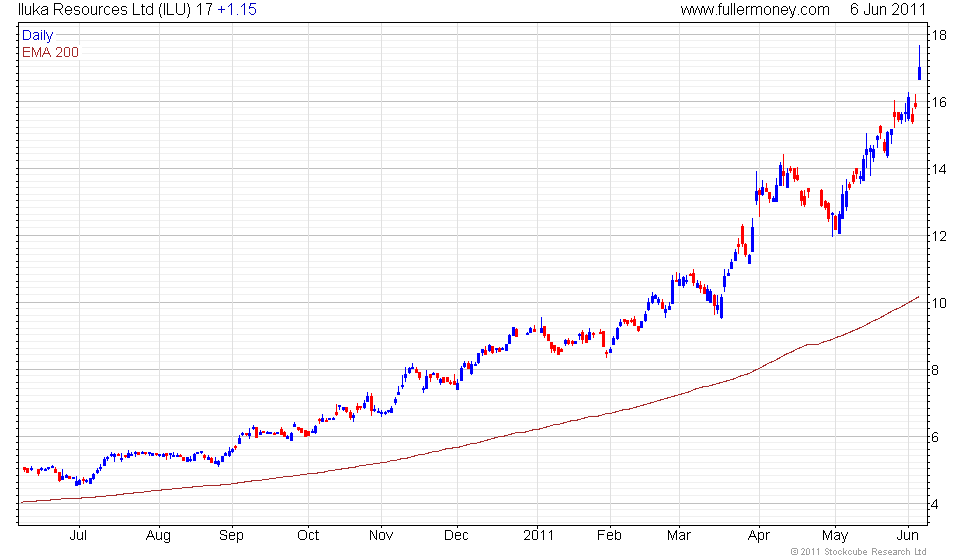Click the date '6 Jun 2011'
This screenshot has height=560, width=980.
click(x=888, y=10)
